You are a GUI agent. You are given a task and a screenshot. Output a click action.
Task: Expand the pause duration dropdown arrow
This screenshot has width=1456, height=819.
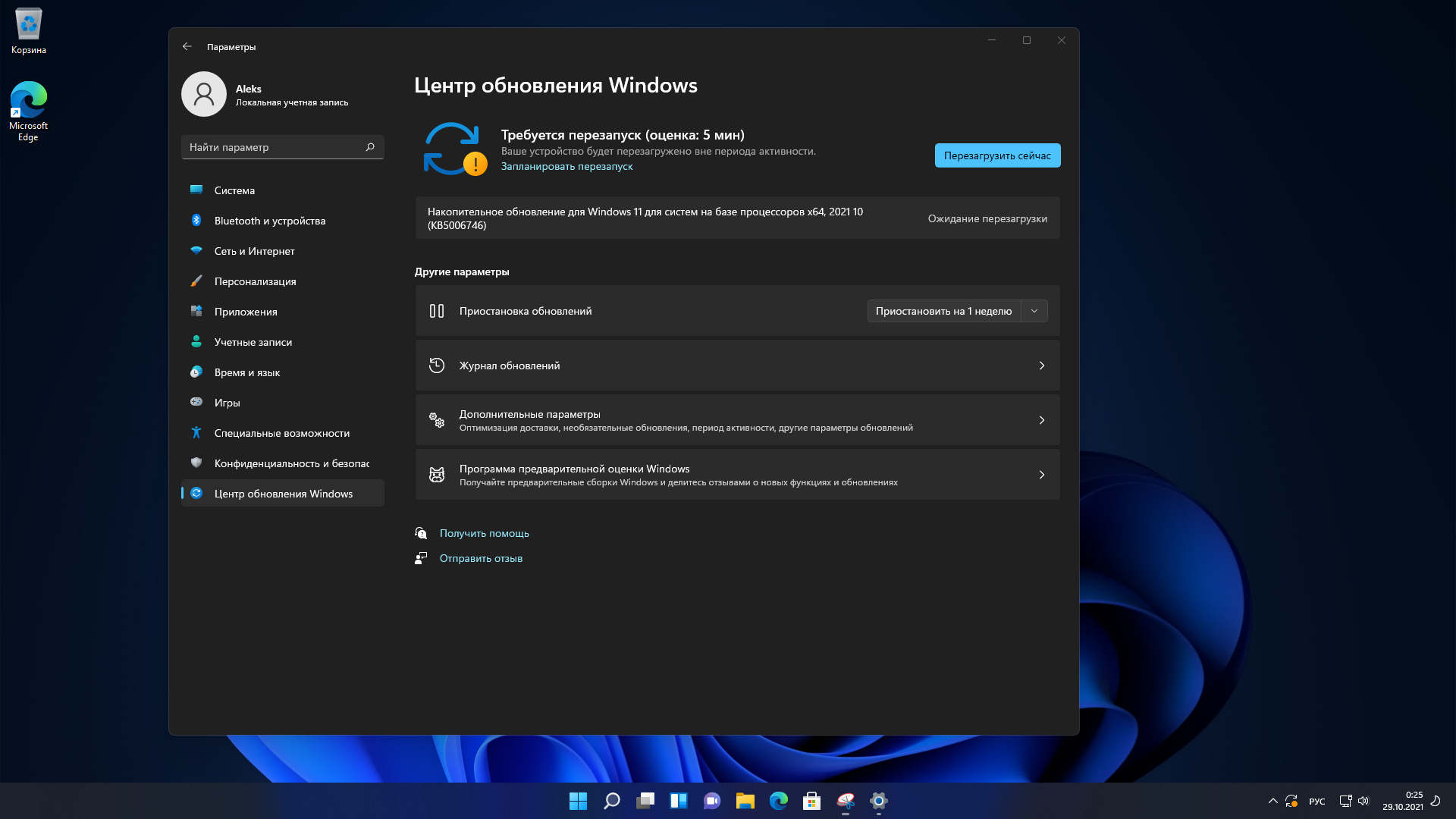click(1034, 311)
